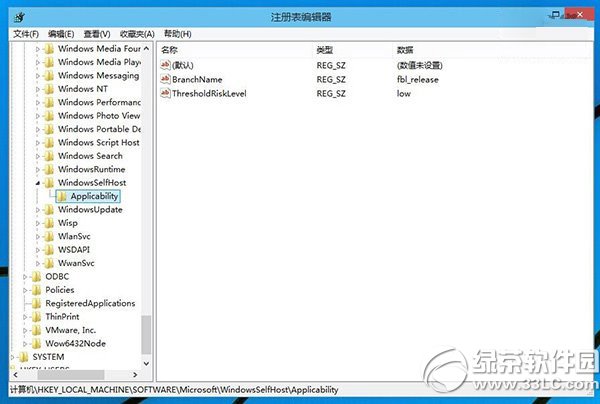The image size is (600, 404).
Task: Expand the SYSTEM tree node
Action: (x=12, y=357)
